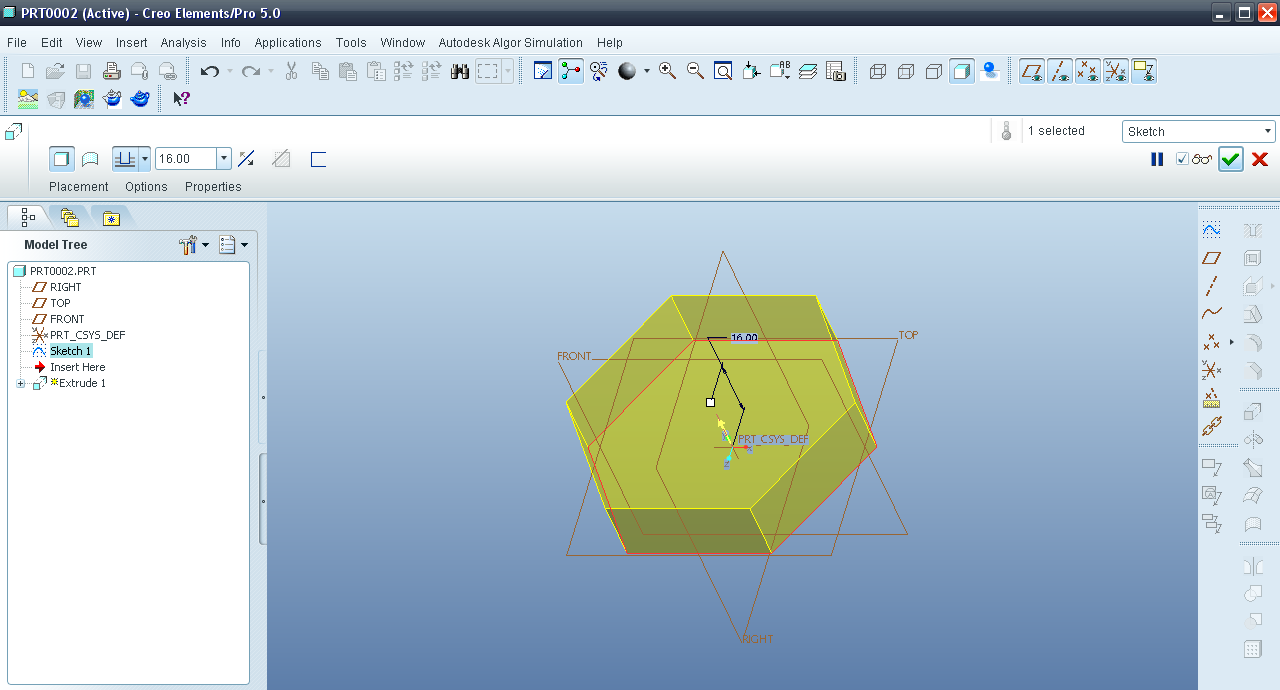
Task: Click the 16.00 dimension label on model
Action: pos(744,338)
